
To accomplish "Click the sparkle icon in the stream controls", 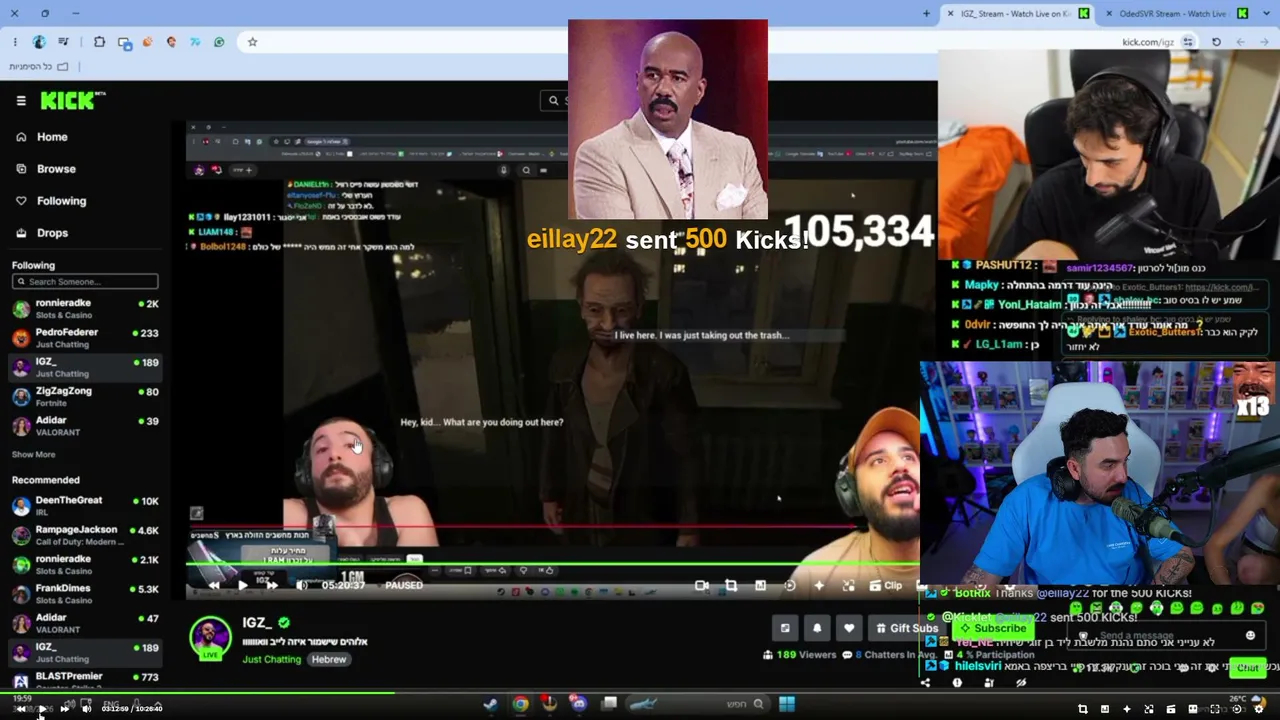I will coord(819,586).
